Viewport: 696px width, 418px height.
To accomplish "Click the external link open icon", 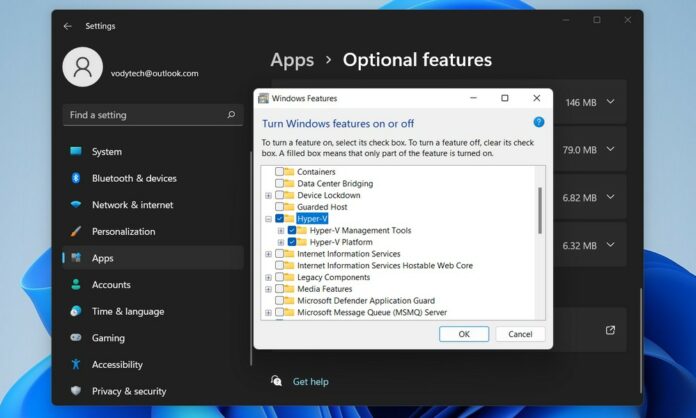I will coord(610,330).
